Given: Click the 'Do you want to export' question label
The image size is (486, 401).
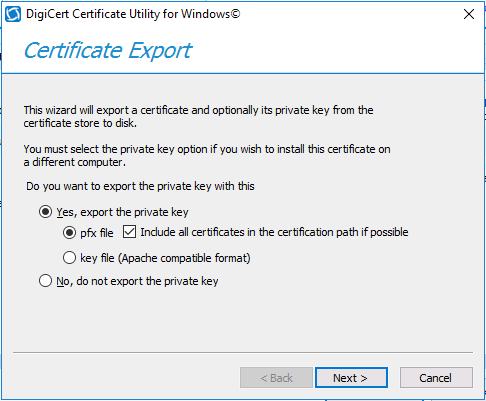Looking at the screenshot, I should tap(140, 186).
